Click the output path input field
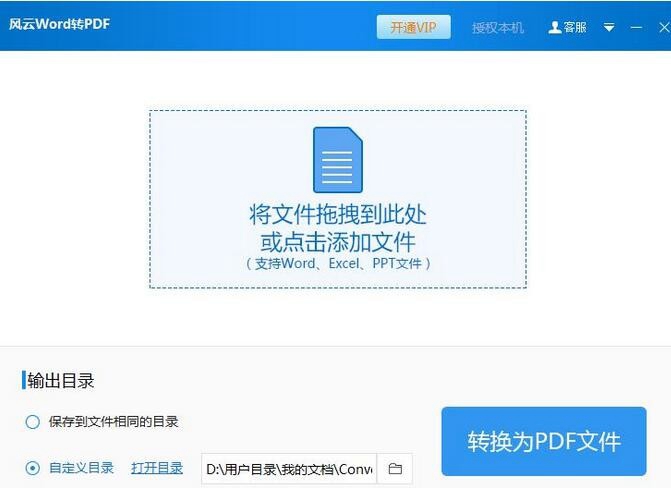 289,469
